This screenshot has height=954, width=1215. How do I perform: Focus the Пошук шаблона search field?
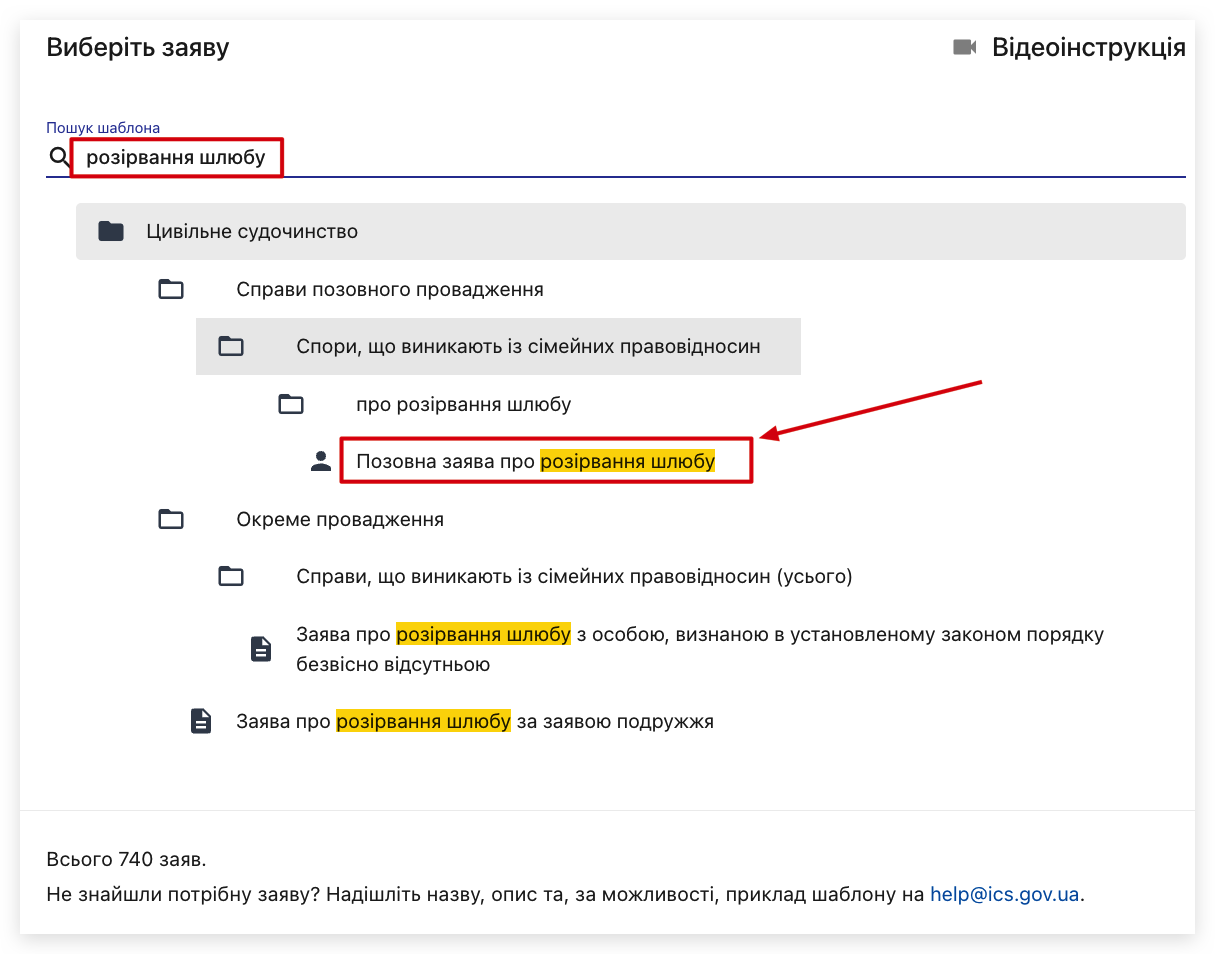tap(600, 158)
